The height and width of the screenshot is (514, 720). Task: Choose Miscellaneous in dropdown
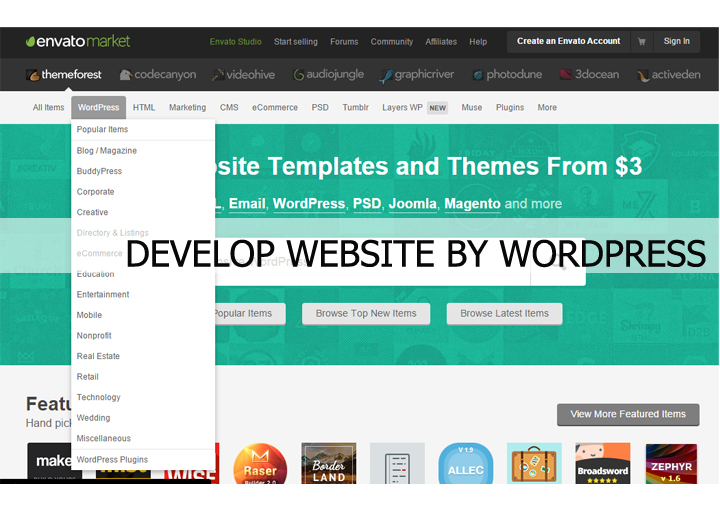click(x=143, y=439)
